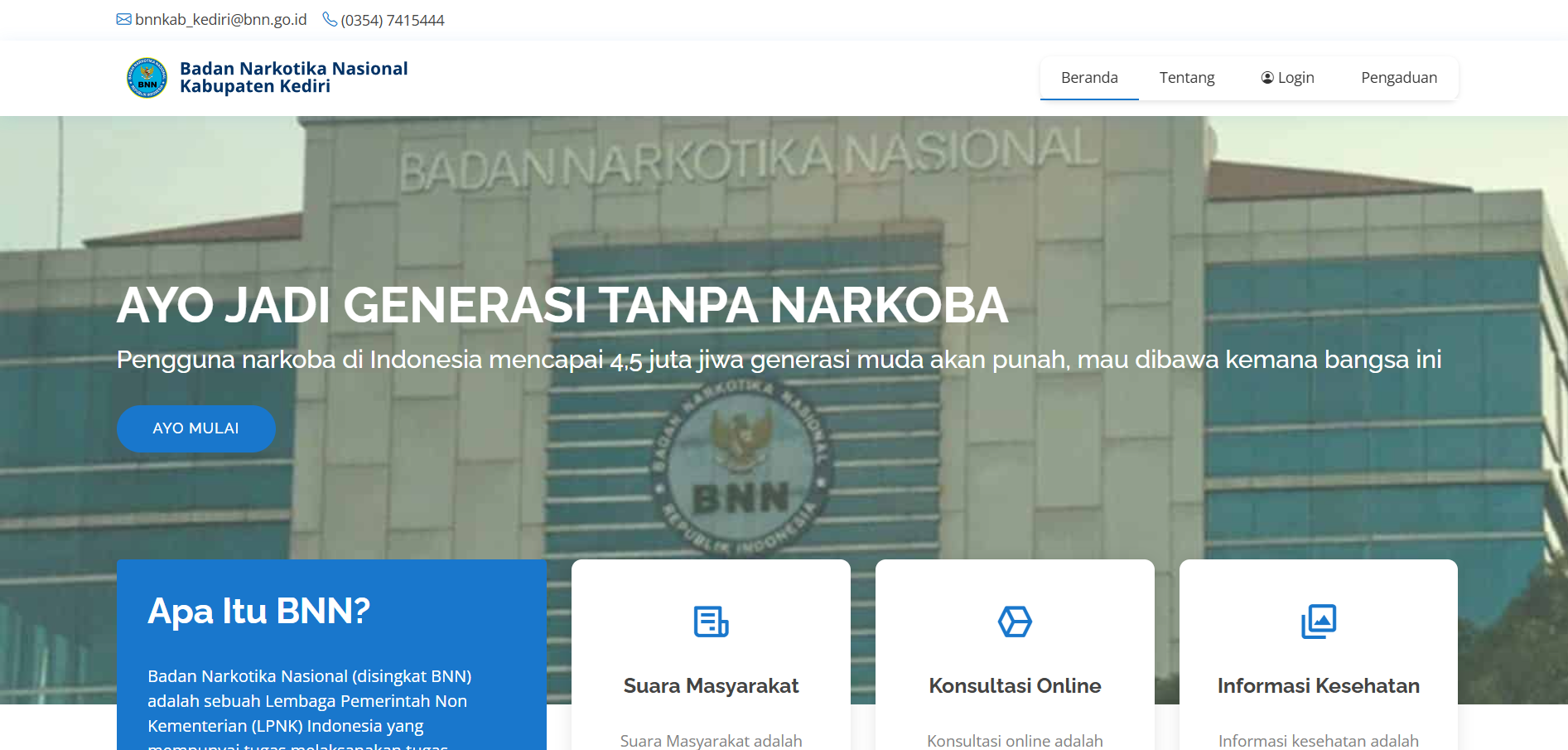Click the BNN logo in the header
This screenshot has height=750, width=1568.
point(147,78)
